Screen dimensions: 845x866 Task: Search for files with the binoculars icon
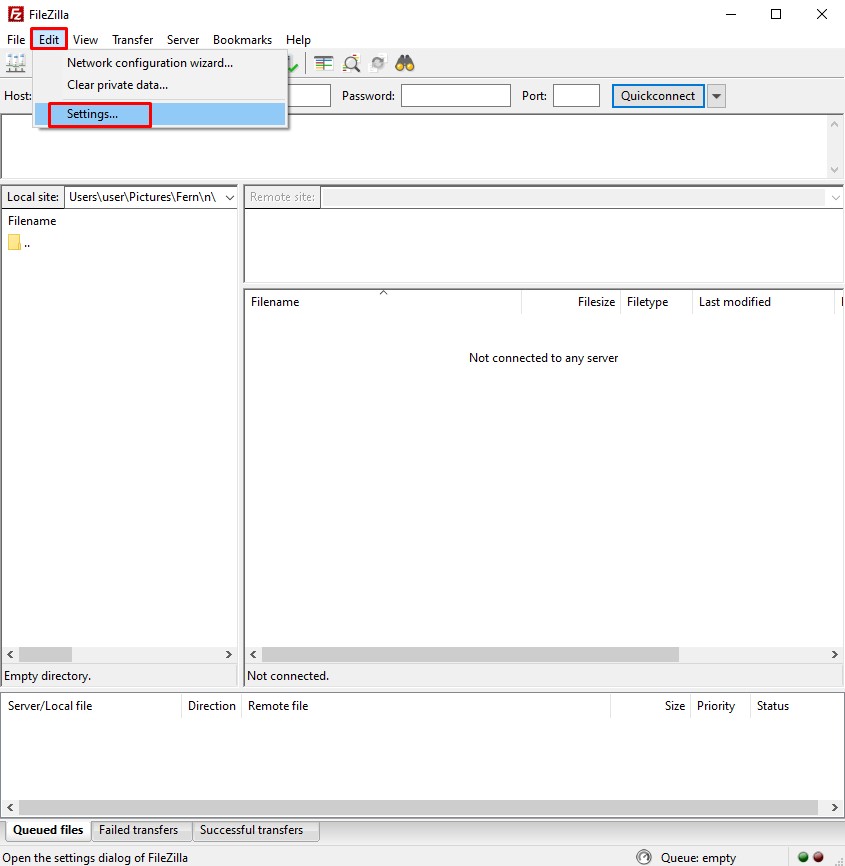(405, 64)
